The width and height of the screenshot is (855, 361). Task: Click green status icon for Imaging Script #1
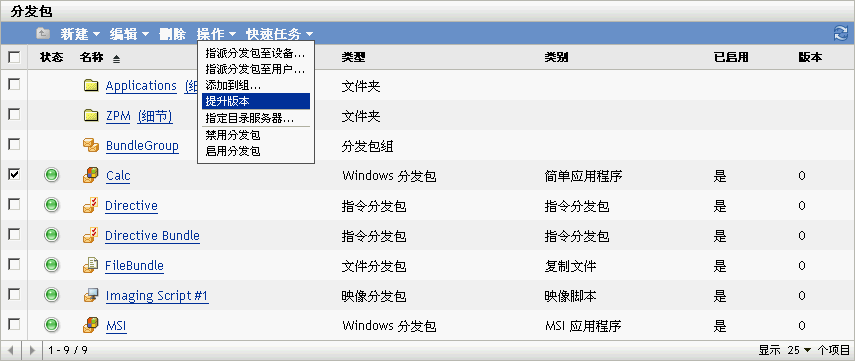(x=51, y=296)
